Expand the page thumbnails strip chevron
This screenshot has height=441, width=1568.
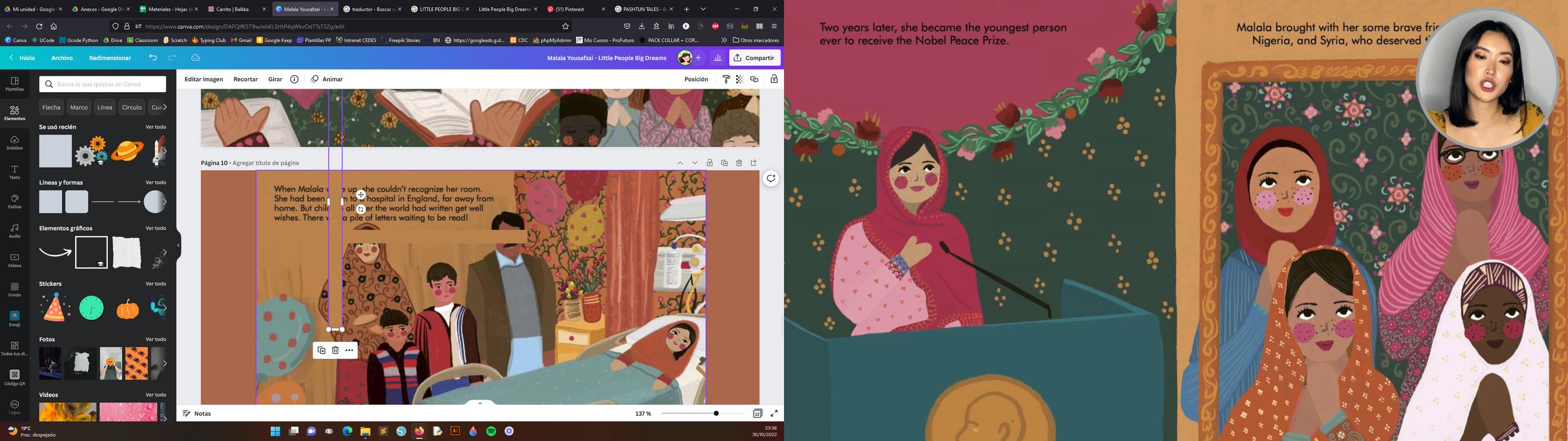click(x=480, y=403)
